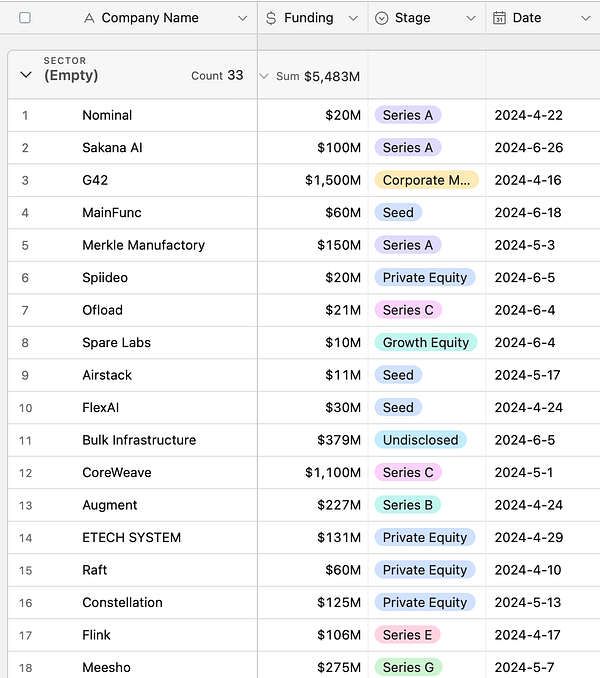Viewport: 600px width, 678px height.
Task: Click the CoreWeave company name cell
Action: [118, 472]
